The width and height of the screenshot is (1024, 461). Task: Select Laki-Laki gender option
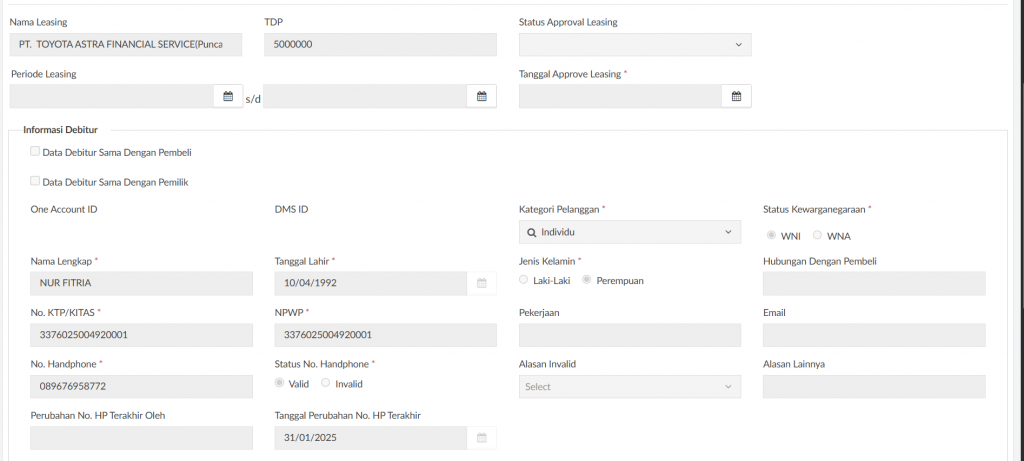pos(524,280)
